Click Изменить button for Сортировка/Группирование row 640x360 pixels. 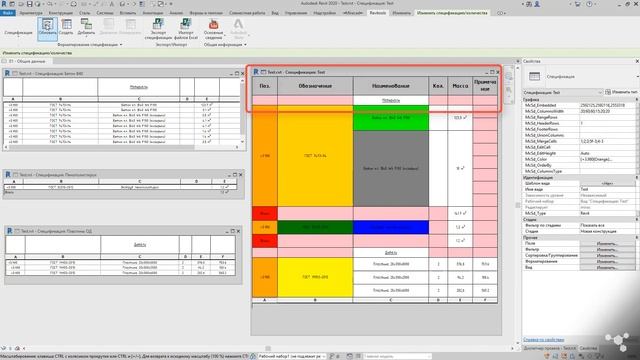[x=607, y=256]
